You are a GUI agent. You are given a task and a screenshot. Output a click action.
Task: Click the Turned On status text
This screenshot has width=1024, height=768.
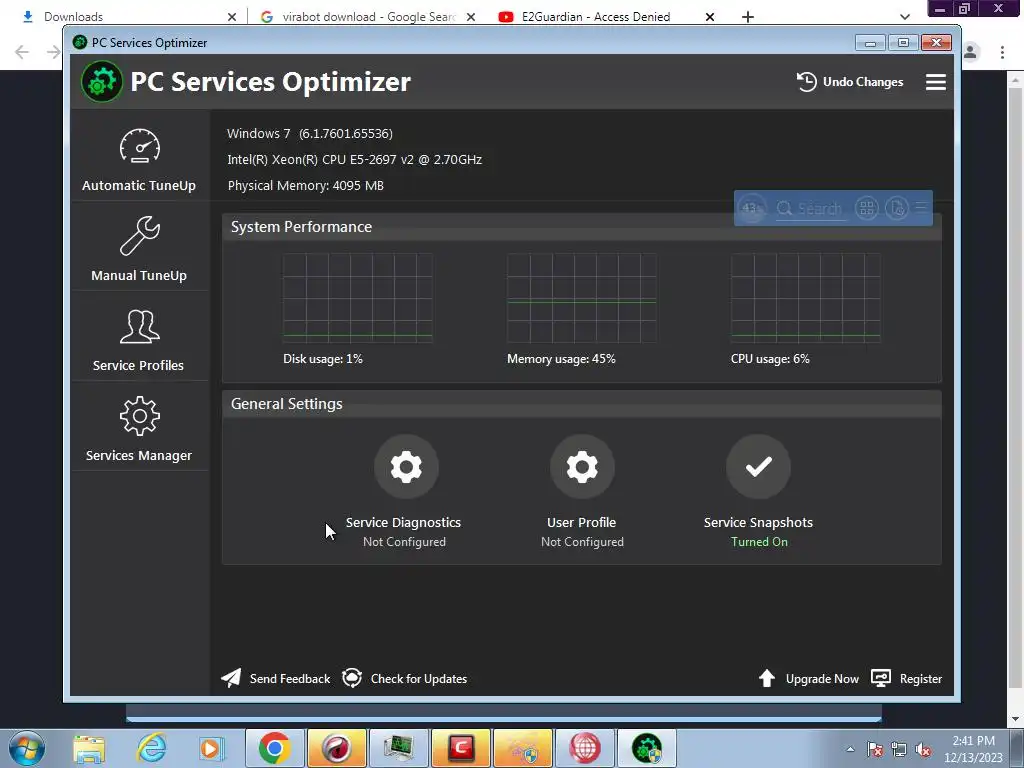pos(759,541)
